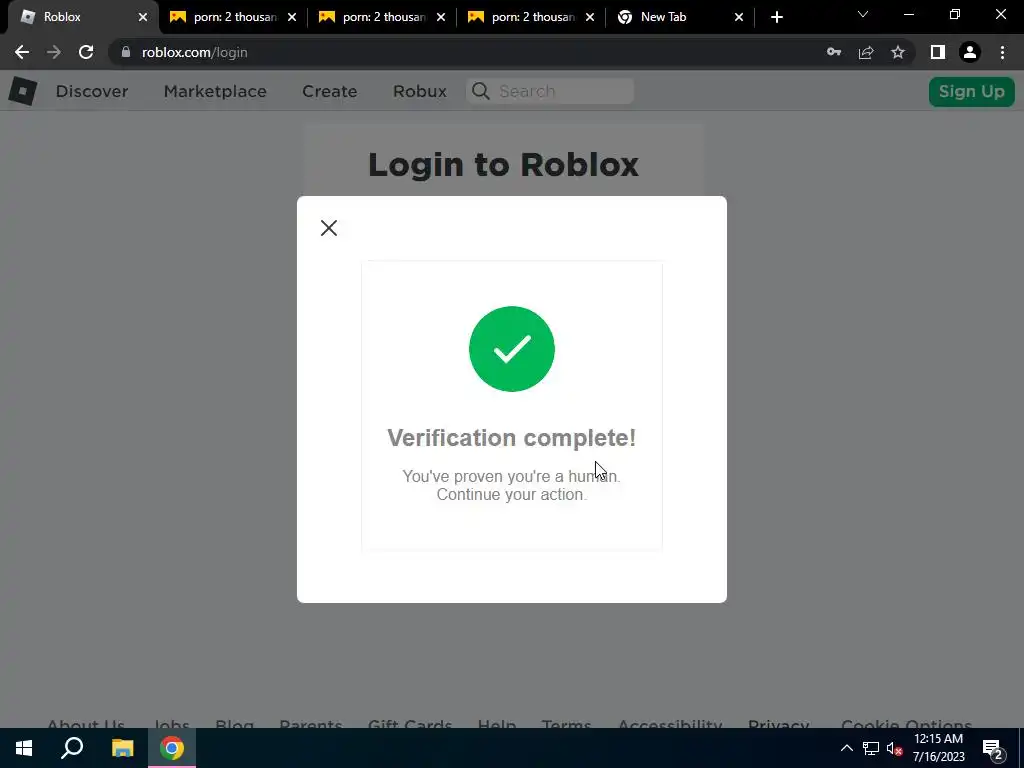Click the Roblox search field
This screenshot has height=768, width=1024.
click(550, 91)
